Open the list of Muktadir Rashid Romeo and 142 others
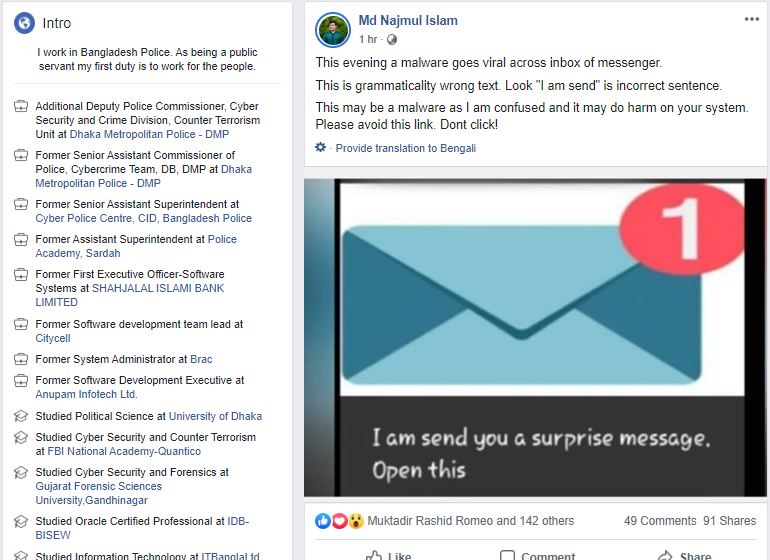The height and width of the screenshot is (560, 770). click(470, 521)
